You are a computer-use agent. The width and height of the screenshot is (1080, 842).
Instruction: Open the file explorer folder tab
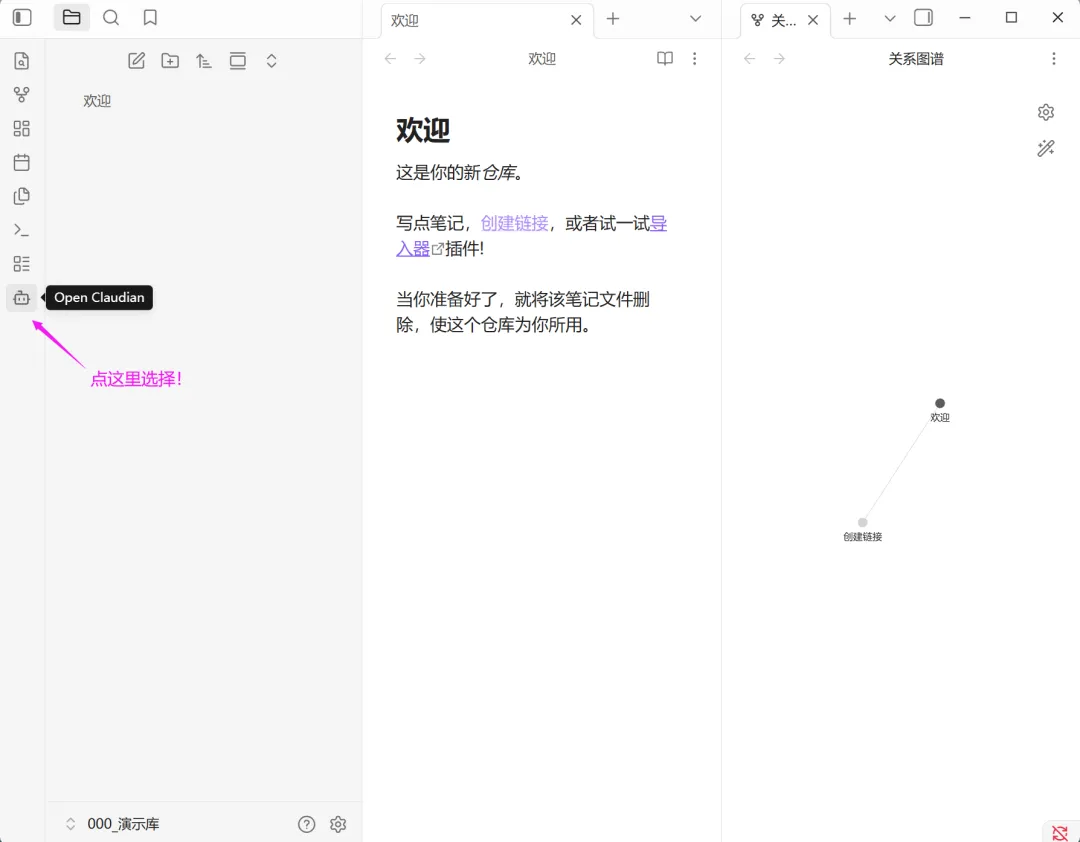pyautogui.click(x=72, y=17)
